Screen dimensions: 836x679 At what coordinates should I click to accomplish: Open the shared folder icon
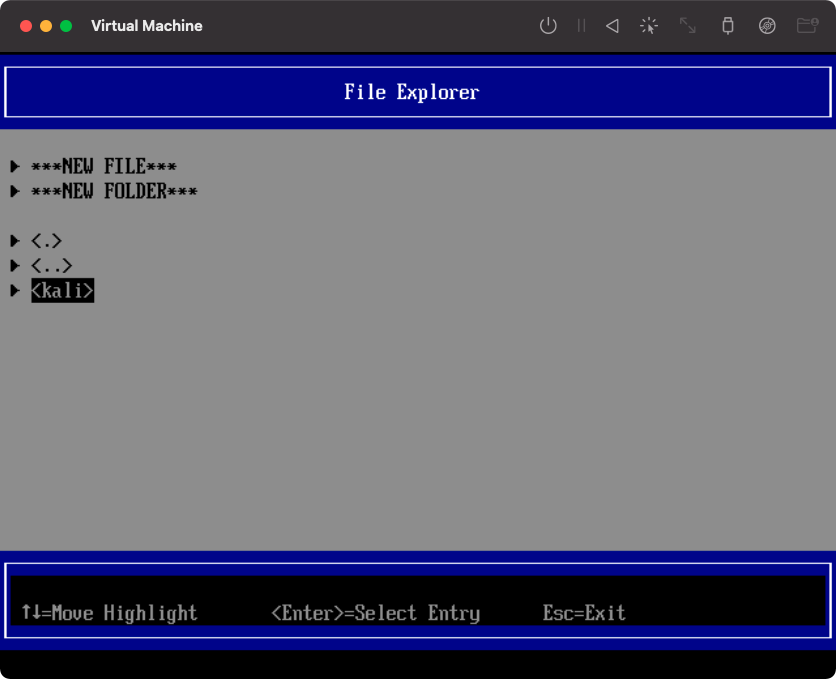pos(807,26)
